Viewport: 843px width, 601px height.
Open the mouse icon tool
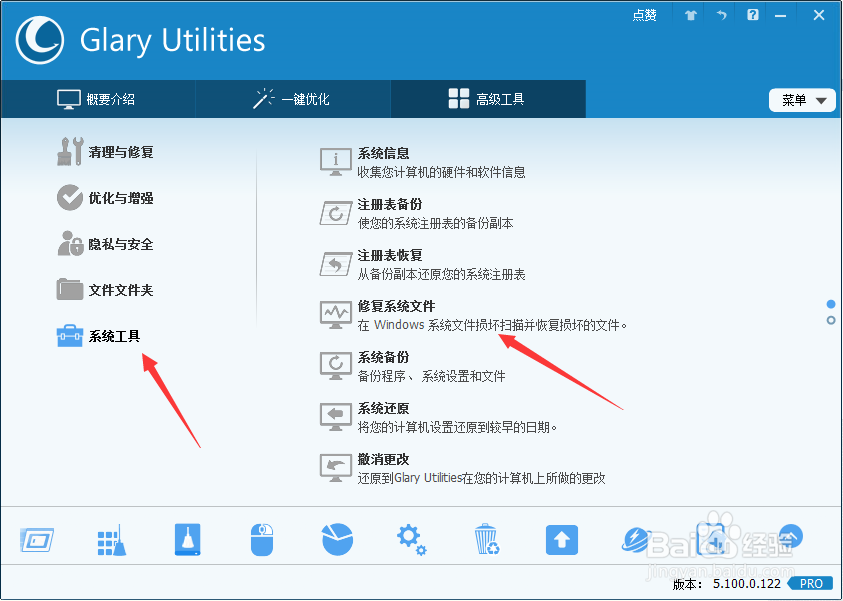[x=262, y=540]
